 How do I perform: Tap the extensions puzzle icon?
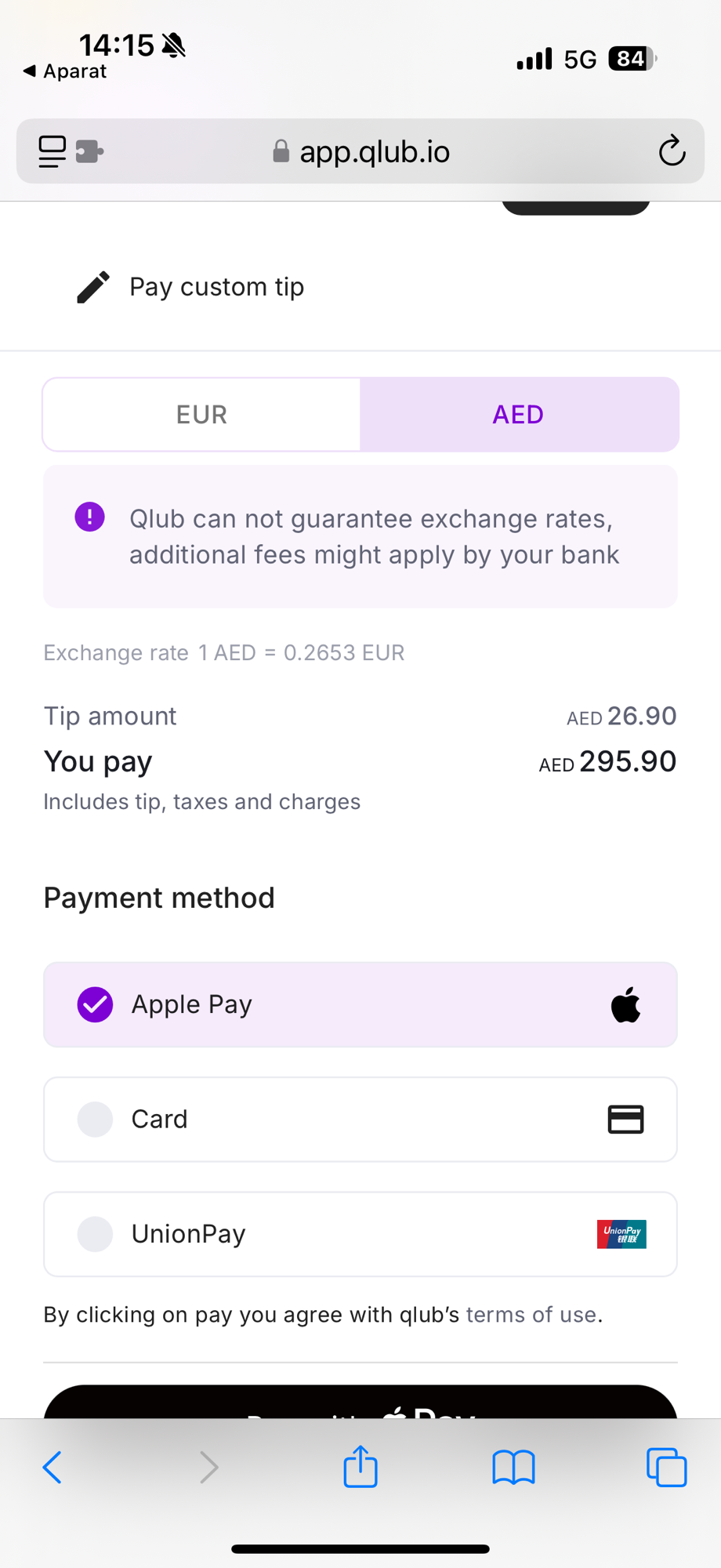click(x=89, y=151)
